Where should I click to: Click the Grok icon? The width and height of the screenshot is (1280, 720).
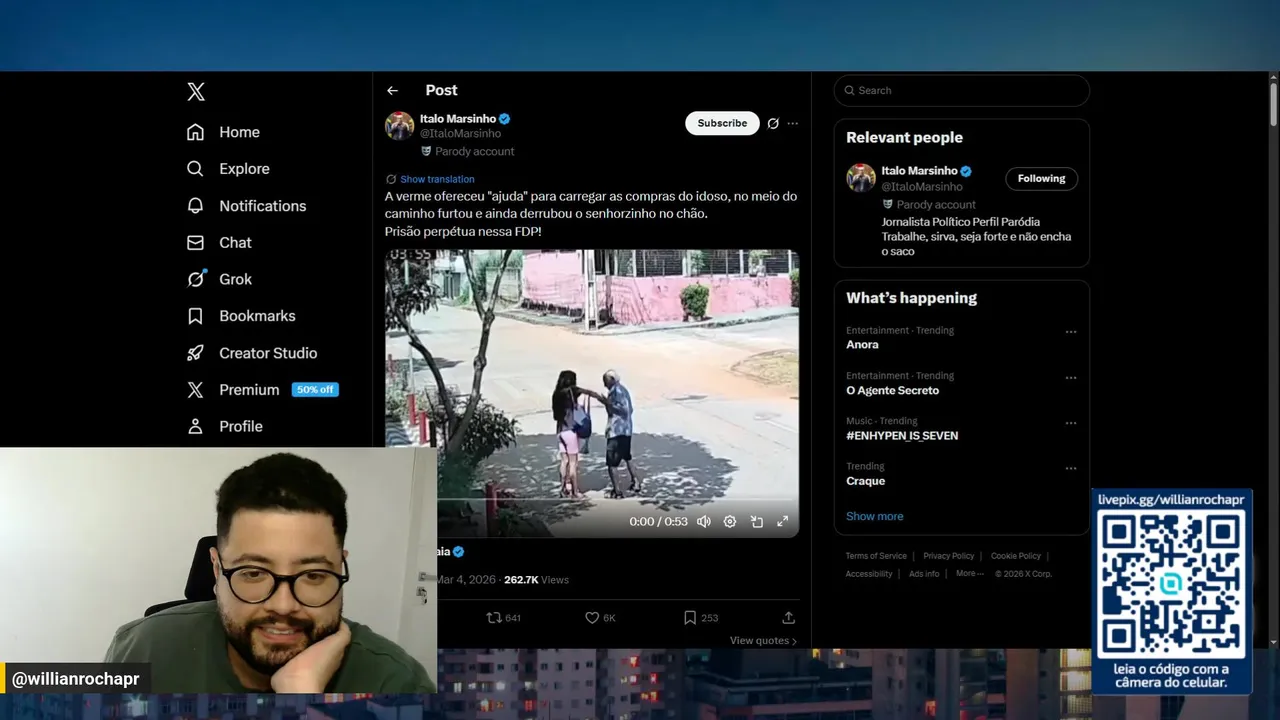[195, 279]
